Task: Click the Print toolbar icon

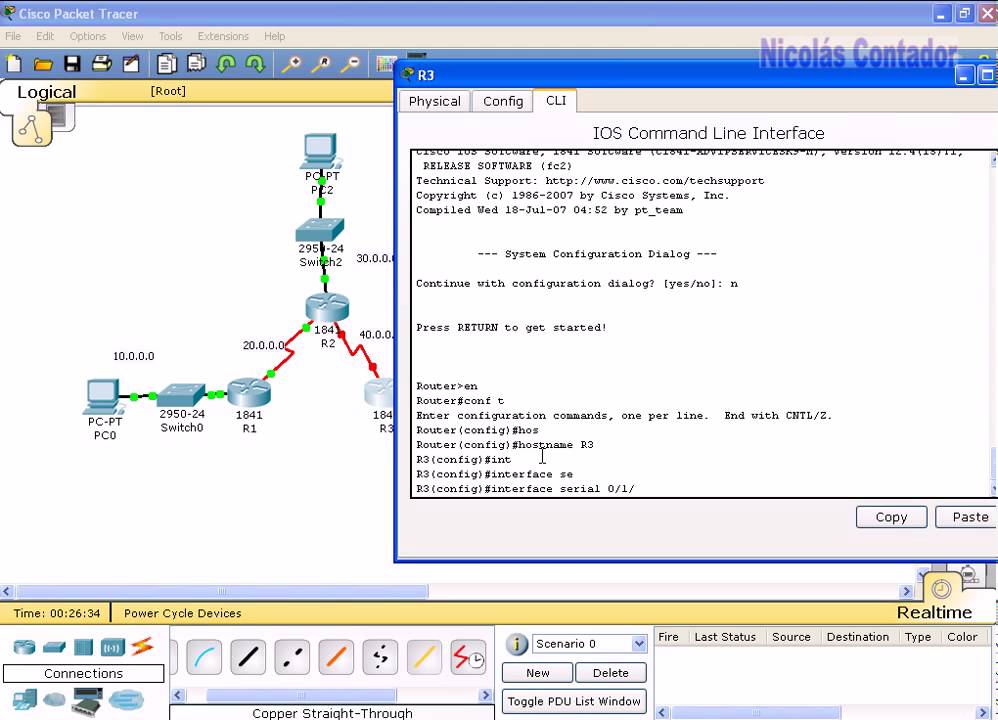Action: [x=102, y=64]
